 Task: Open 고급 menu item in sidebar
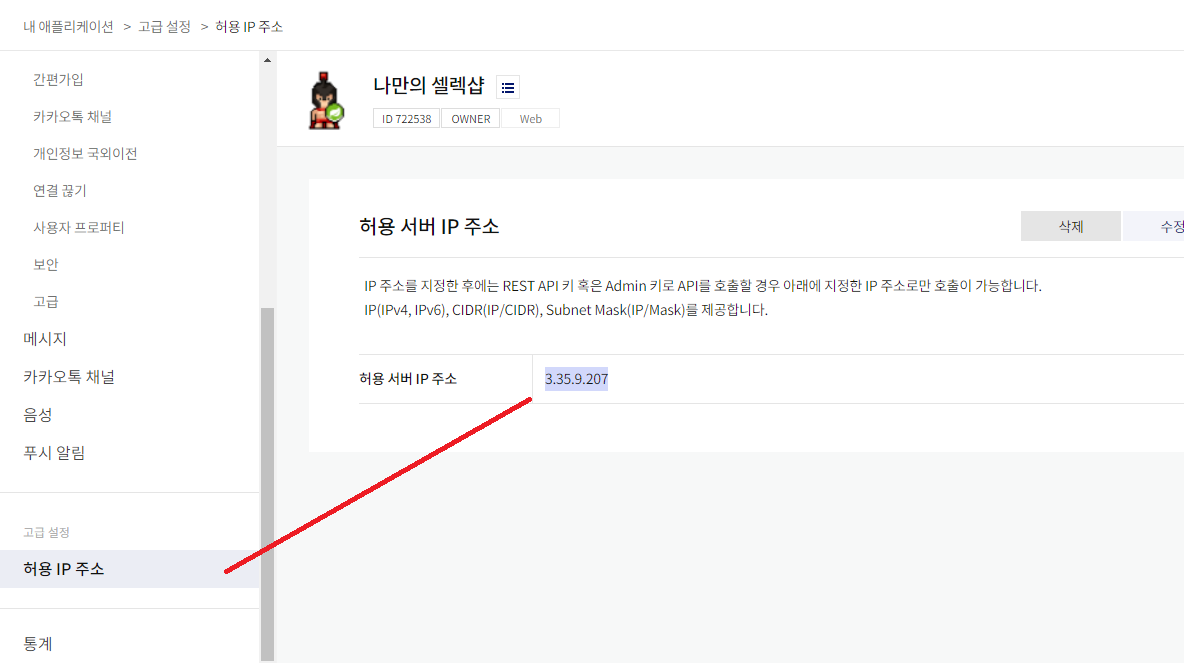point(45,301)
